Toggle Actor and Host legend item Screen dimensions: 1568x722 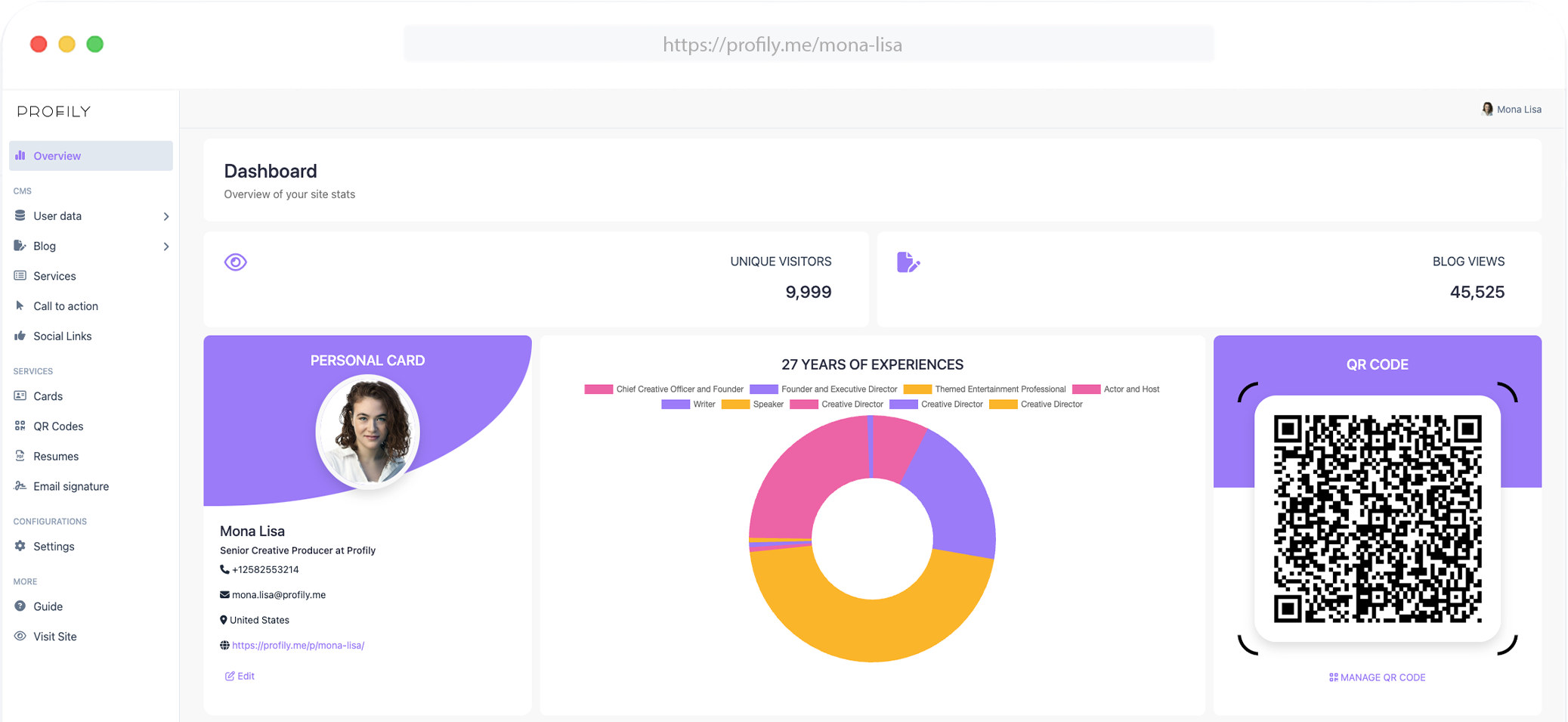(1116, 389)
